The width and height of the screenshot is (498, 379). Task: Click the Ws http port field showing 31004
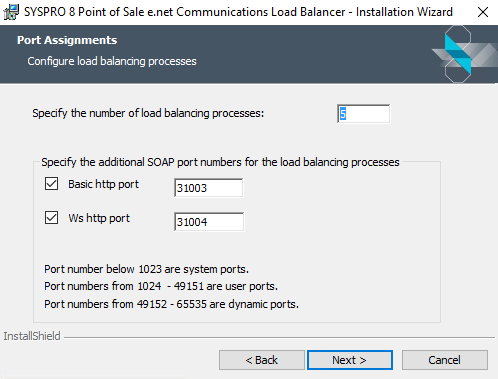[x=209, y=222]
